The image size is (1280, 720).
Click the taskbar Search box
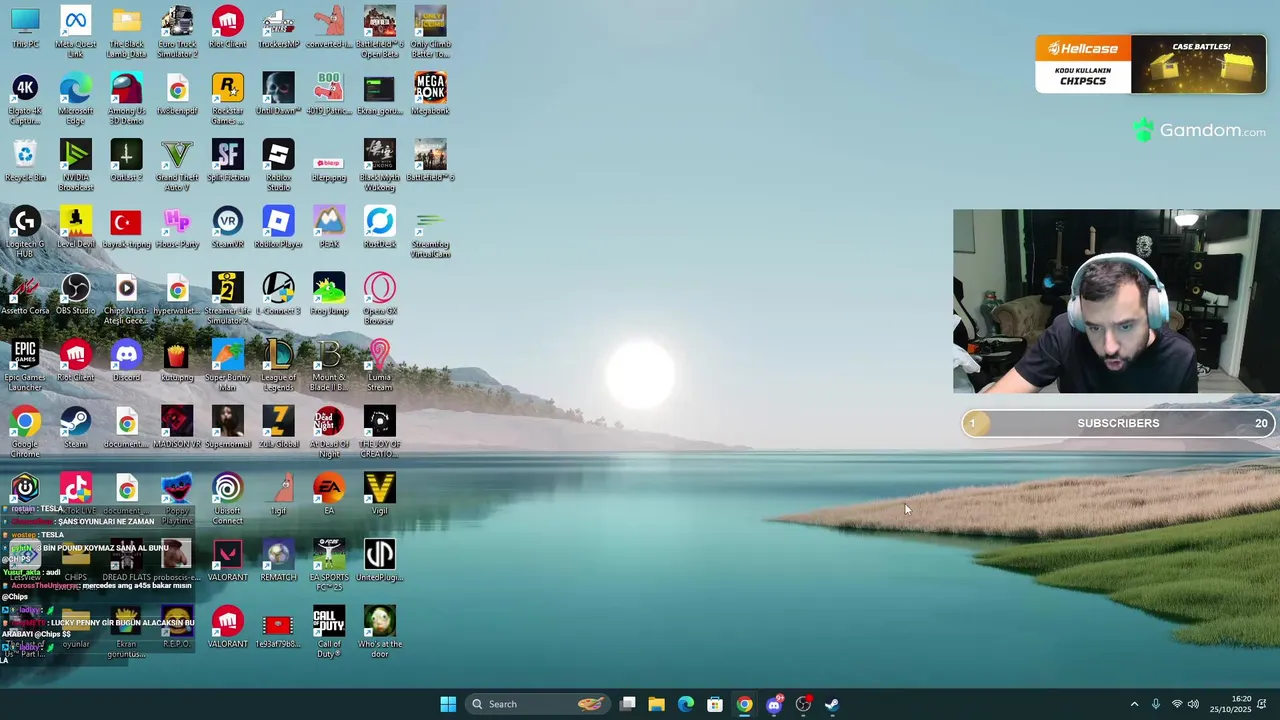537,704
